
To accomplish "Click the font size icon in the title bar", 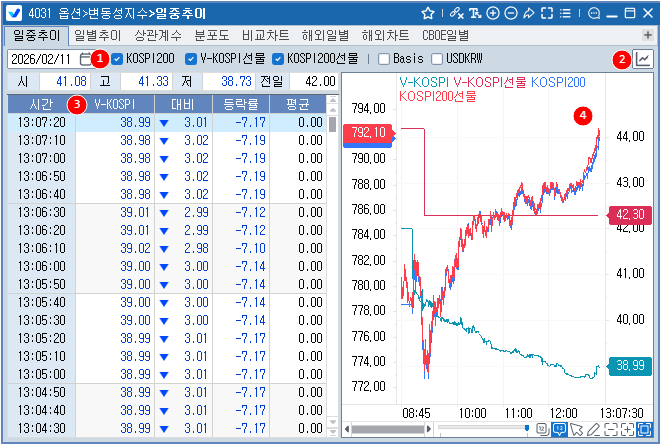I will click(x=475, y=13).
